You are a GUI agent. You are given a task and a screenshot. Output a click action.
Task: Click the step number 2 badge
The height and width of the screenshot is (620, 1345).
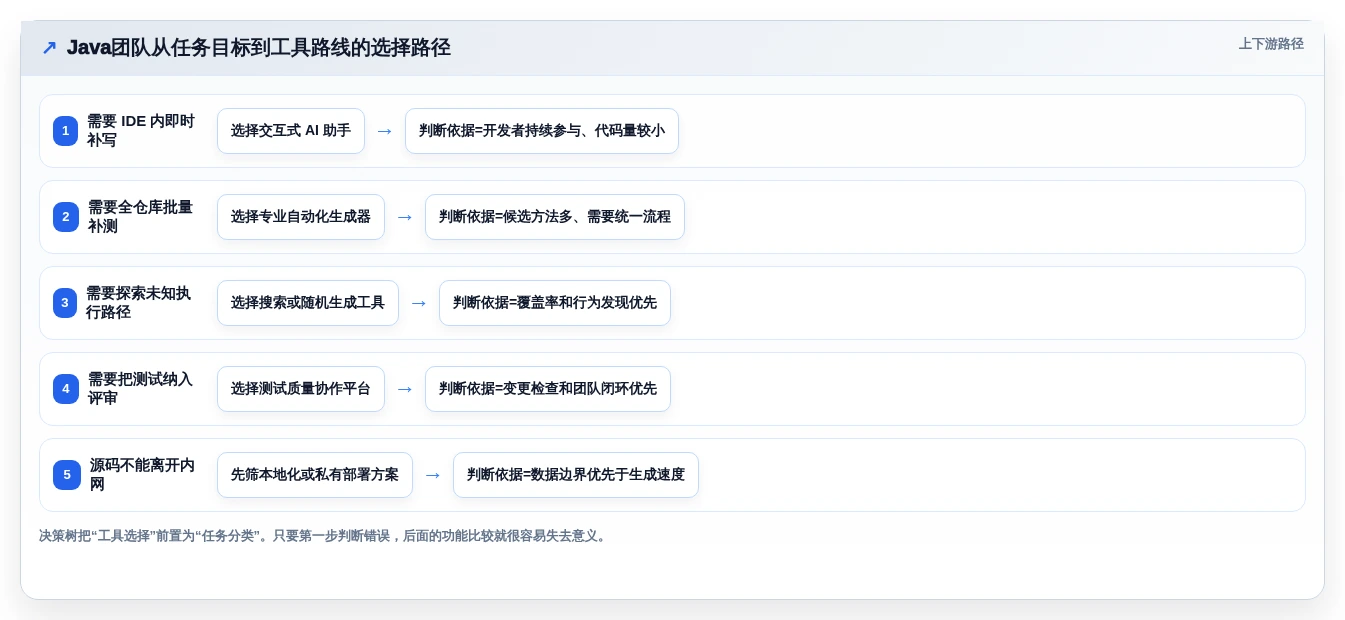point(65,217)
